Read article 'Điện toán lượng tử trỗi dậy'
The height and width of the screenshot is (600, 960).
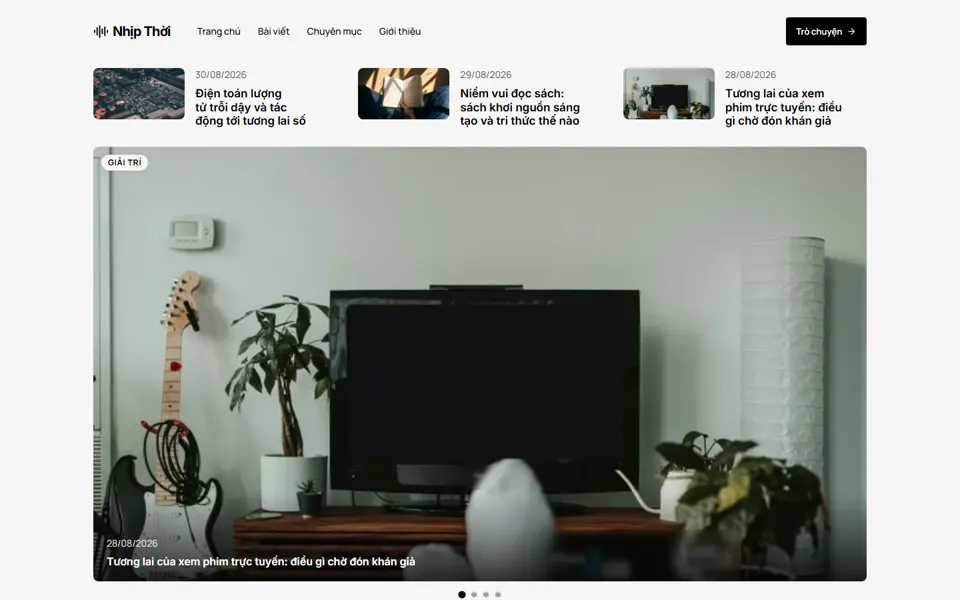250,107
